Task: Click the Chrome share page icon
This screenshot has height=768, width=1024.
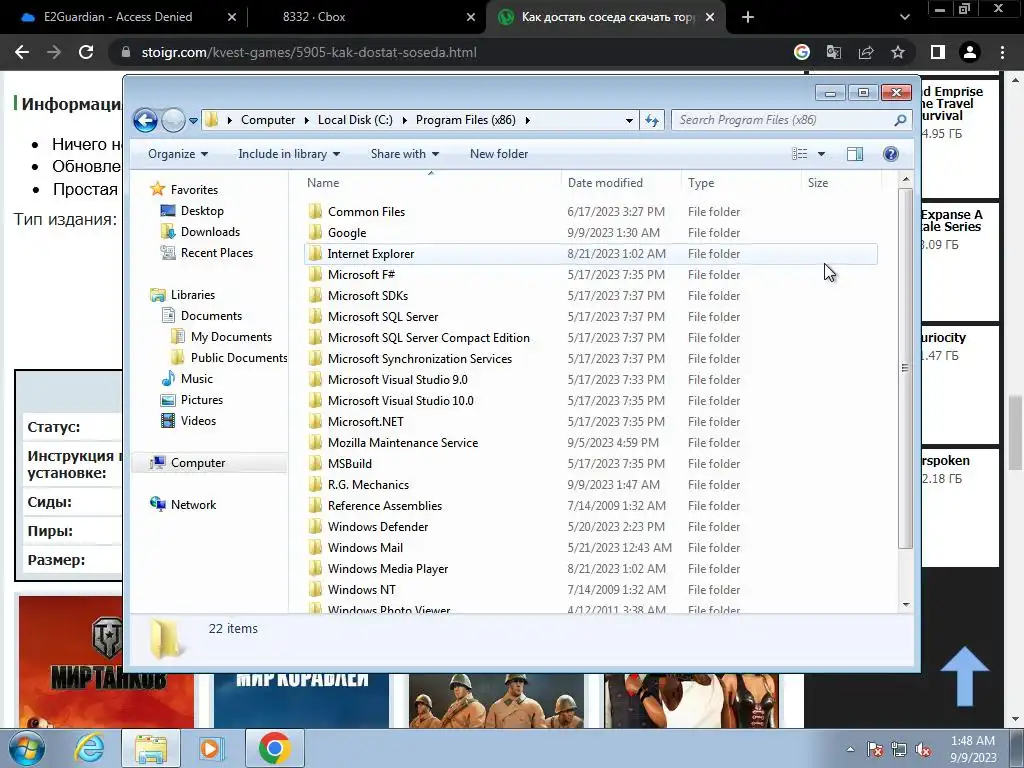Action: pyautogui.click(x=866, y=52)
